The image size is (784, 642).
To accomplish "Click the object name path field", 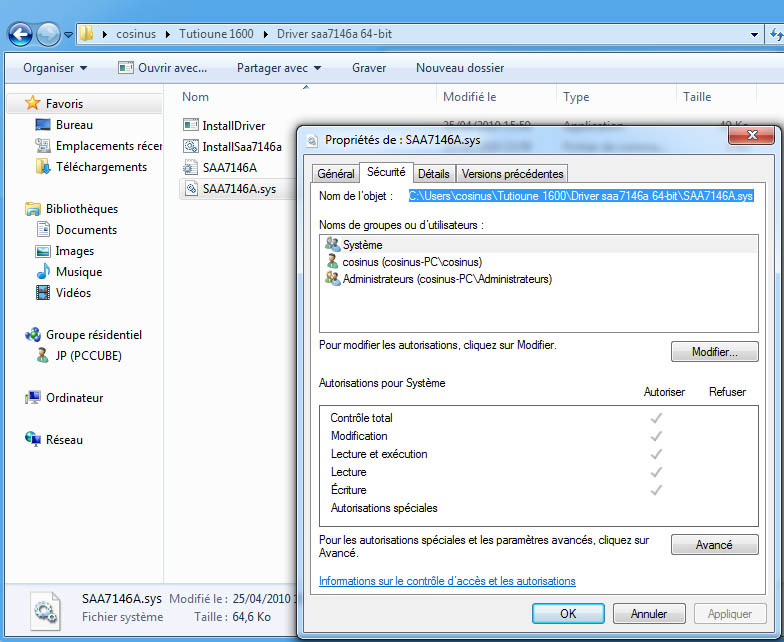I will (x=580, y=196).
